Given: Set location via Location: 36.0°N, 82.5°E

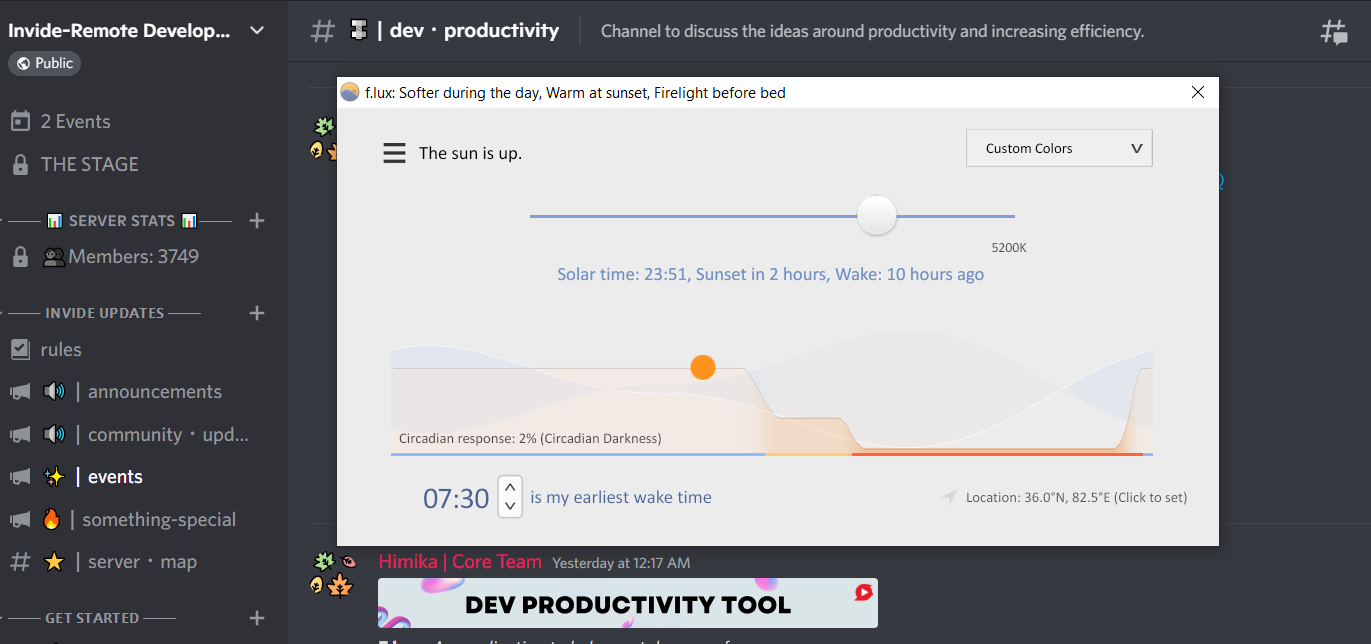Looking at the screenshot, I should pyautogui.click(x=1076, y=497).
